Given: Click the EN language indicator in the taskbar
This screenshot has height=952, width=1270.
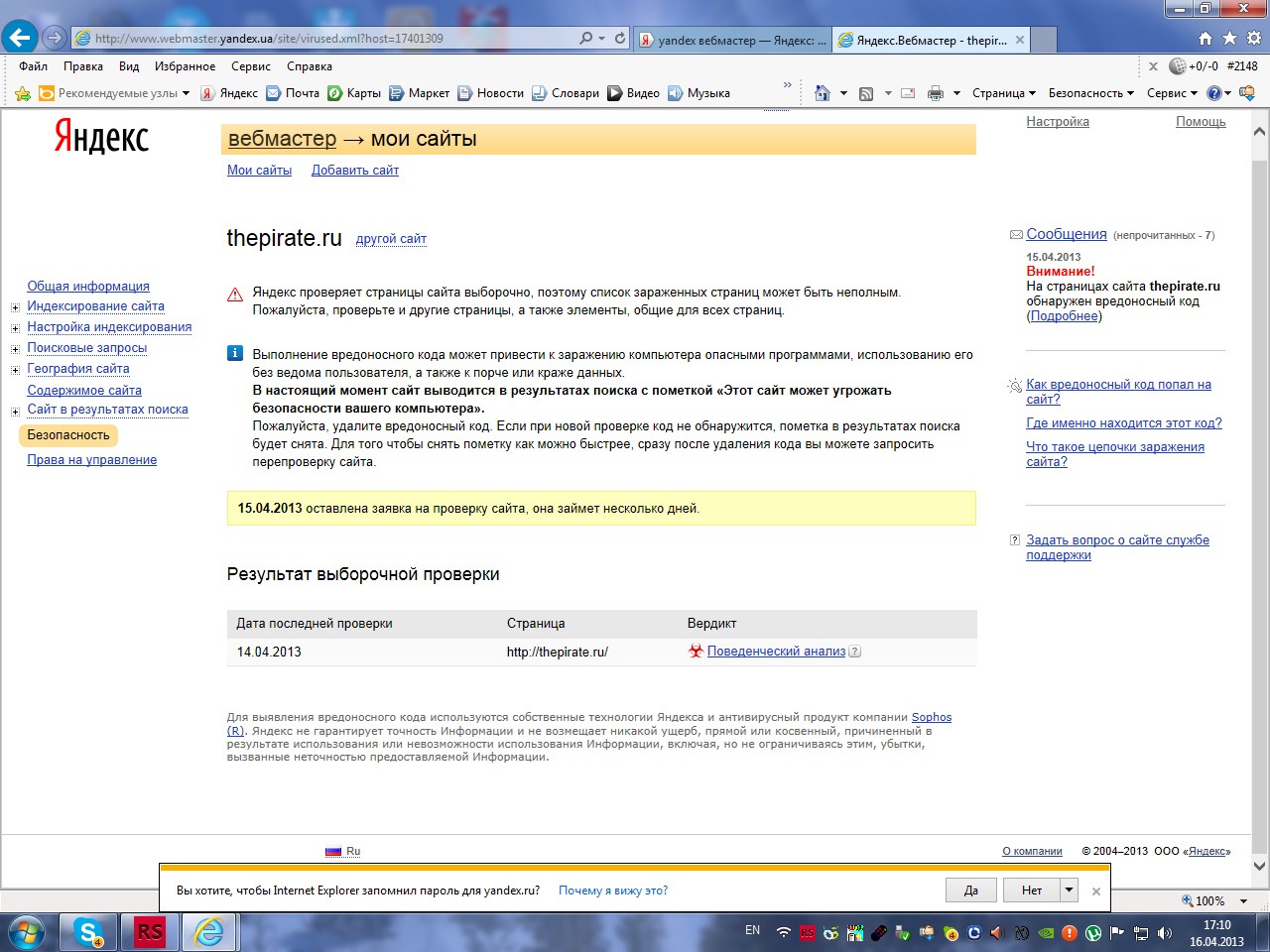Looking at the screenshot, I should [x=752, y=930].
